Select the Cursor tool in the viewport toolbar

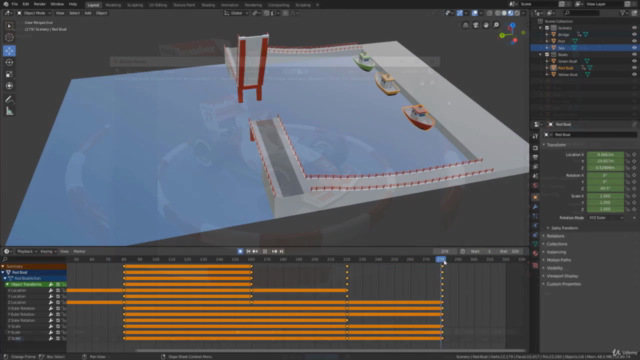(x=9, y=38)
